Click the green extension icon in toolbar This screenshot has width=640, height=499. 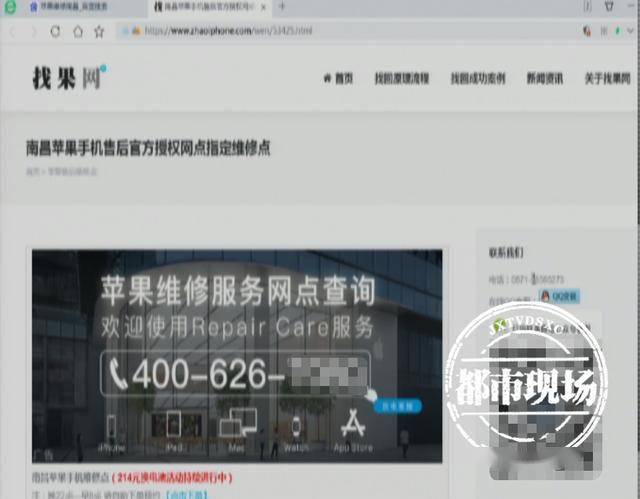618,31
